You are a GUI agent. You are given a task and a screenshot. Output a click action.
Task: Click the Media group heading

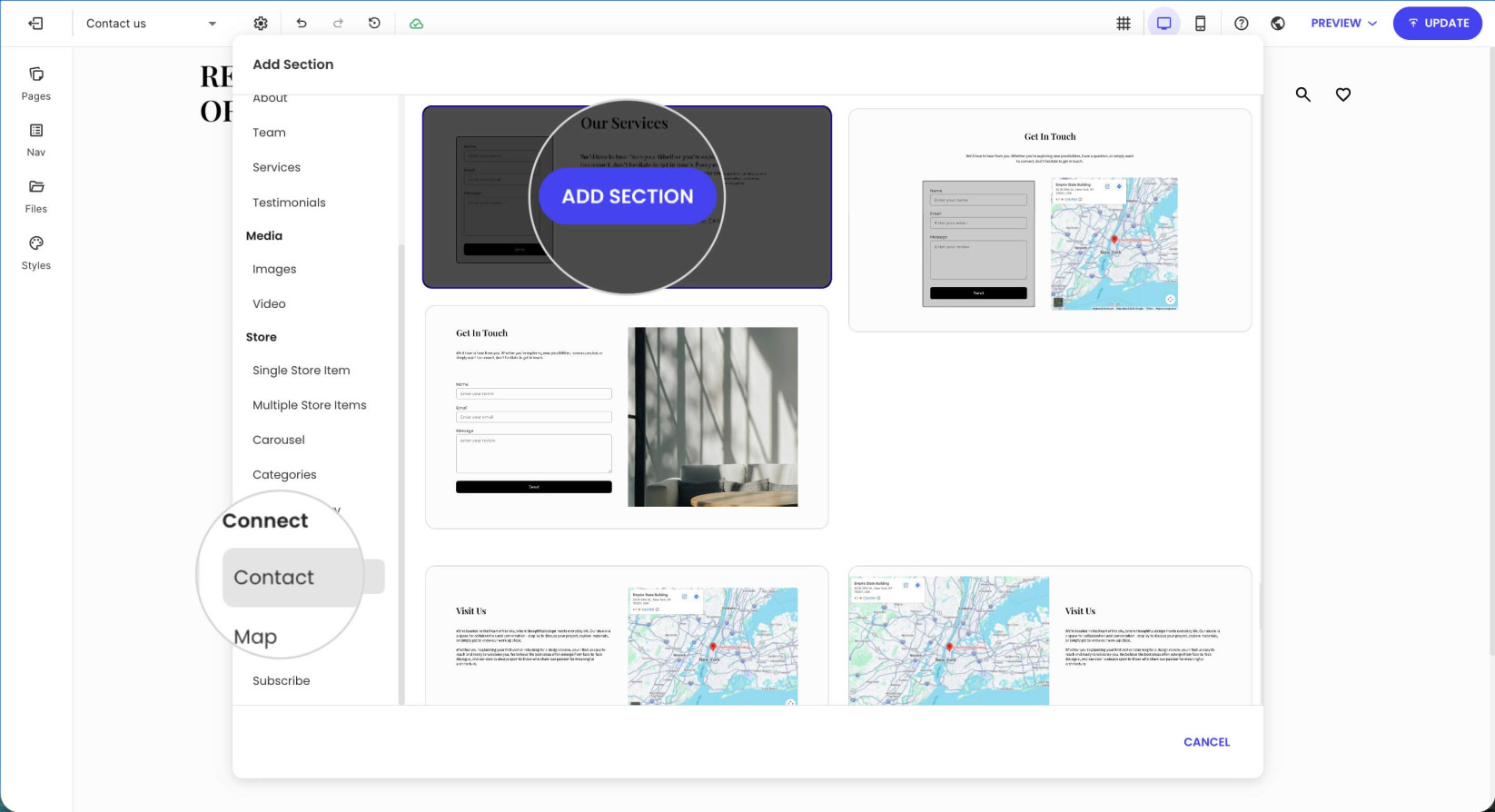click(263, 235)
